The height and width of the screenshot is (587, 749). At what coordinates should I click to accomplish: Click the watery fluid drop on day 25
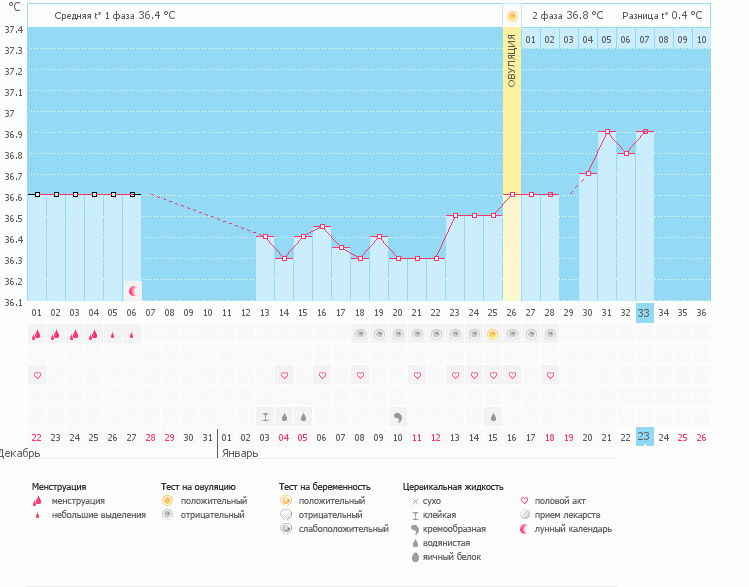(492, 416)
